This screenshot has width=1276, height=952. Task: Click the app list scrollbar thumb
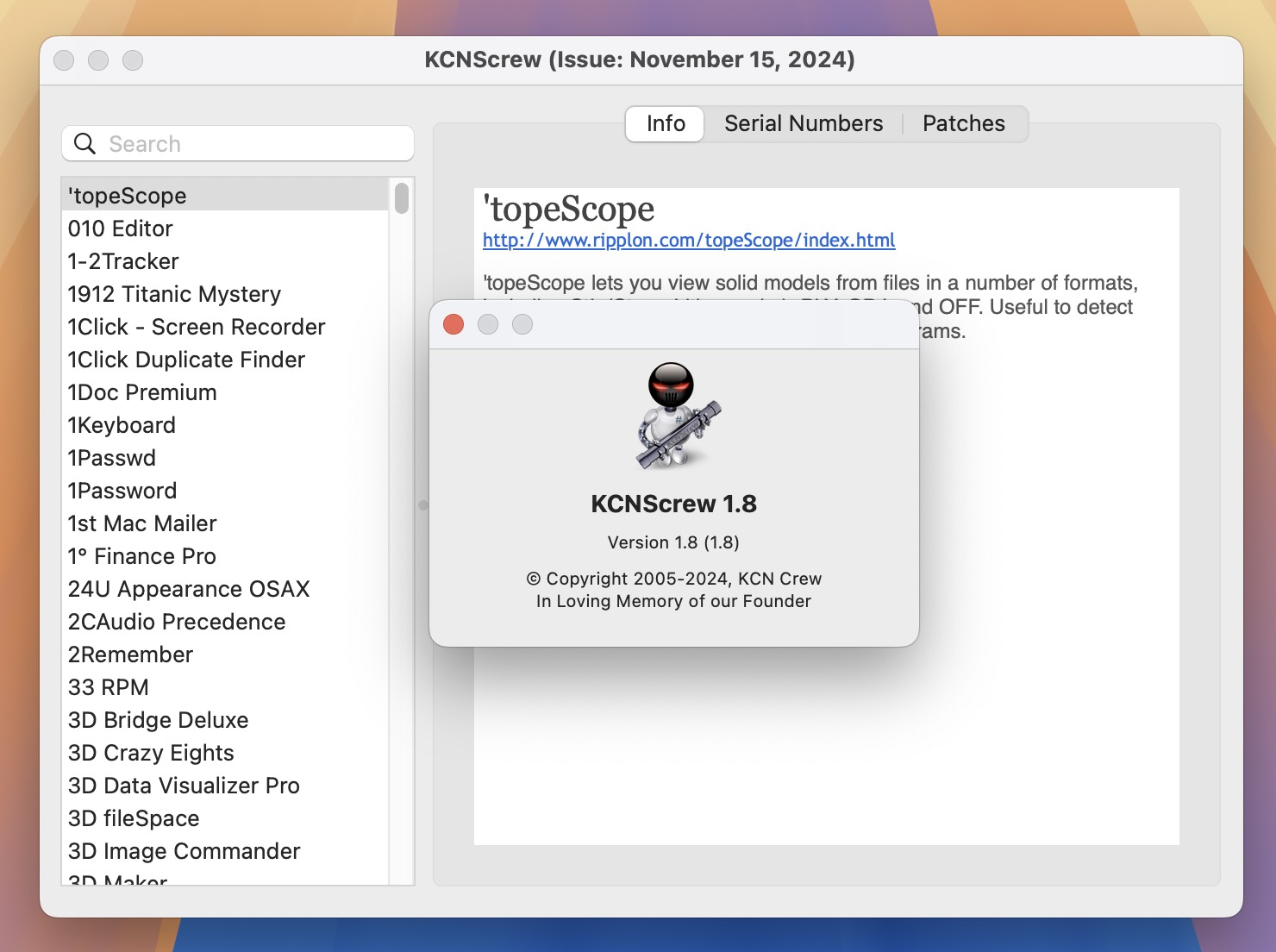pos(402,197)
